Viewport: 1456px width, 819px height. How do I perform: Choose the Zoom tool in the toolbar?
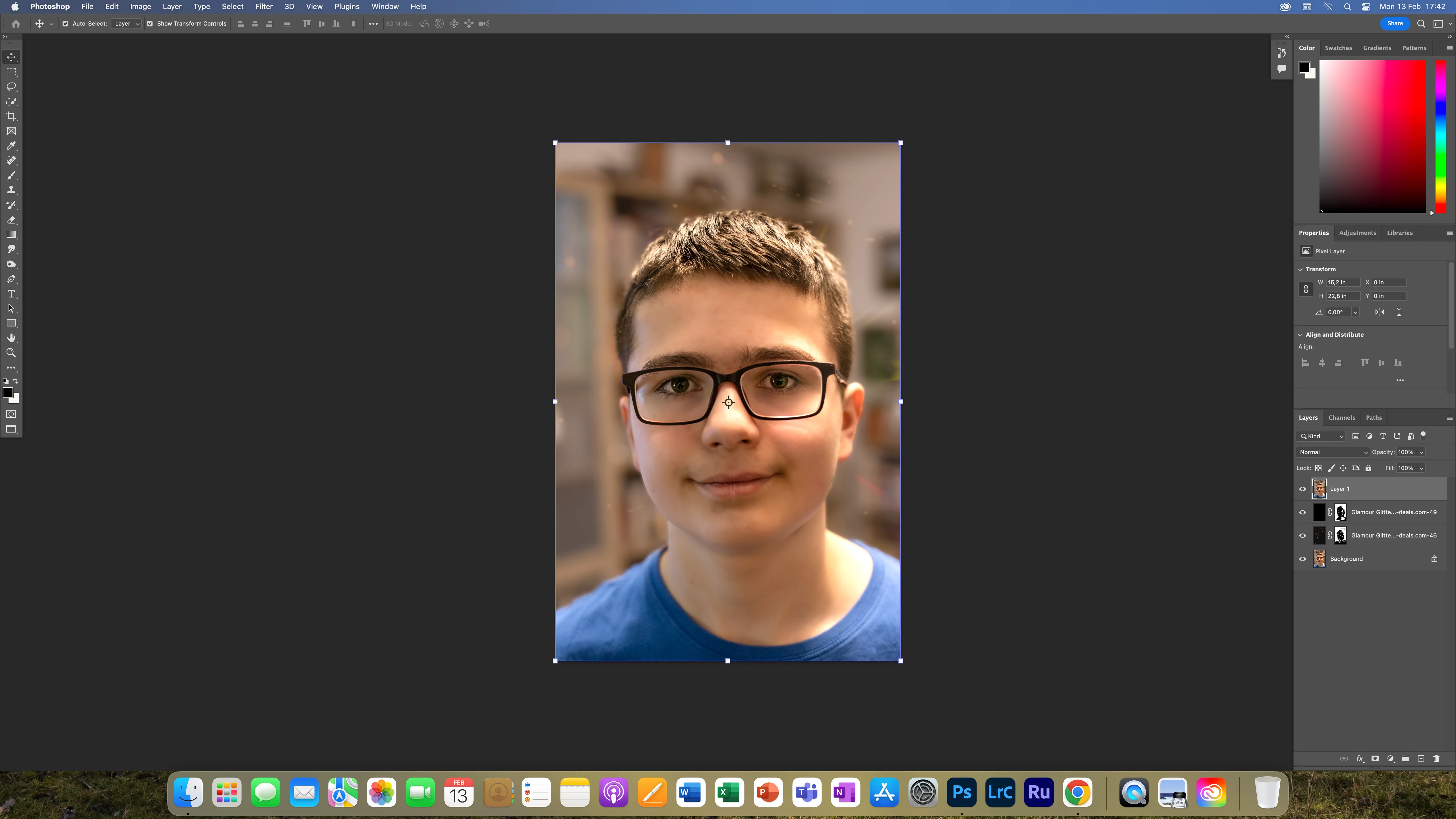(11, 353)
